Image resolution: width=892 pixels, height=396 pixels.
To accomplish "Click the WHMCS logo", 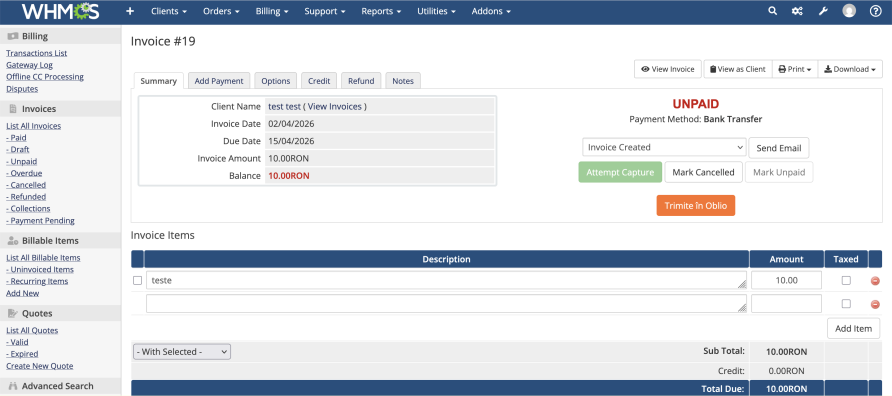I will click(60, 11).
